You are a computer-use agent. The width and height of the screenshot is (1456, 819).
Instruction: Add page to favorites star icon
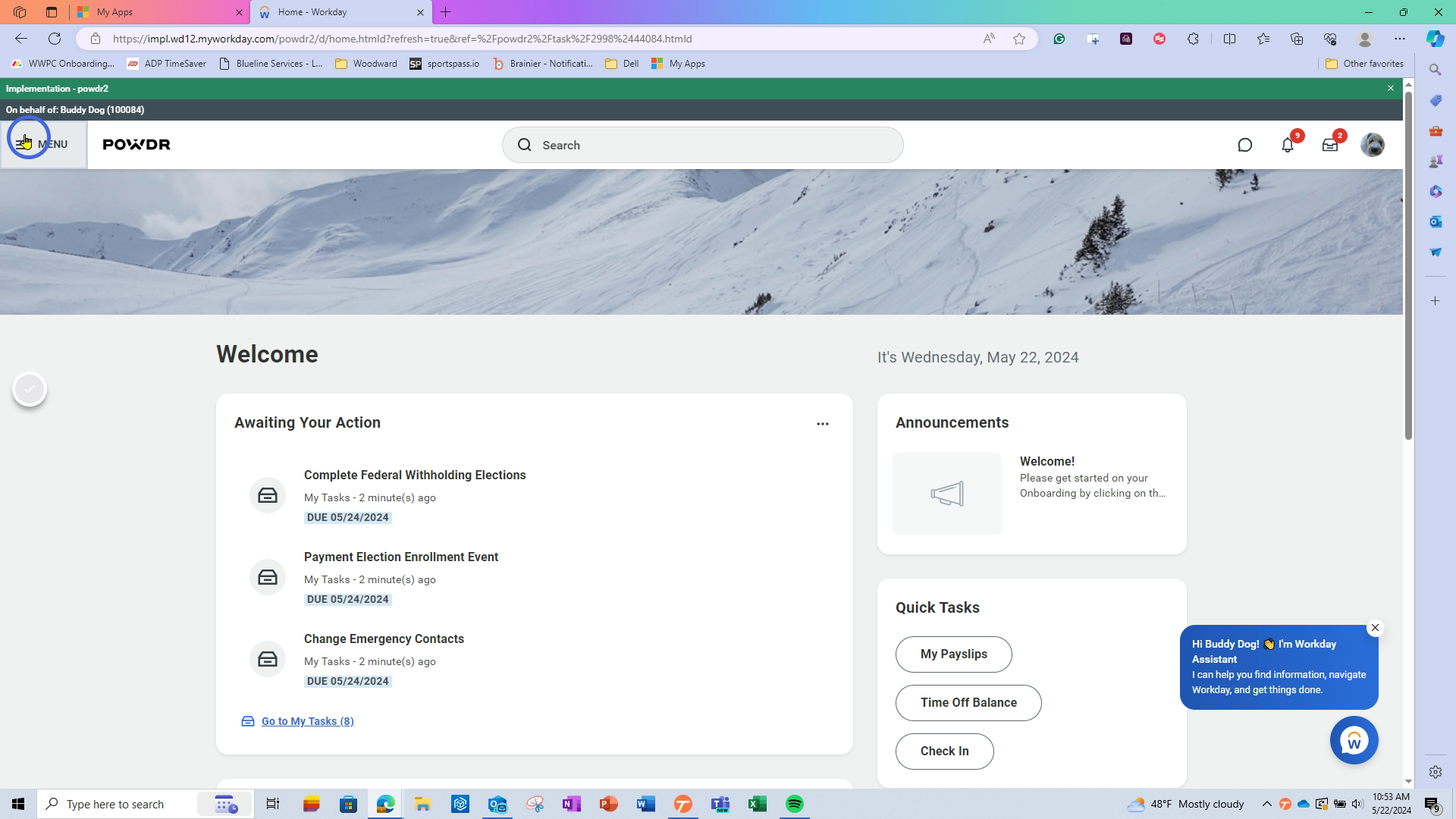point(1019,39)
